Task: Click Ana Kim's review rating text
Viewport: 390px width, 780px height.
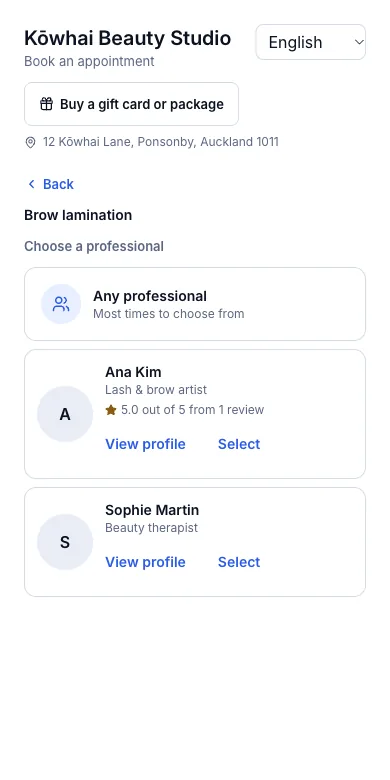Action: pyautogui.click(x=193, y=410)
